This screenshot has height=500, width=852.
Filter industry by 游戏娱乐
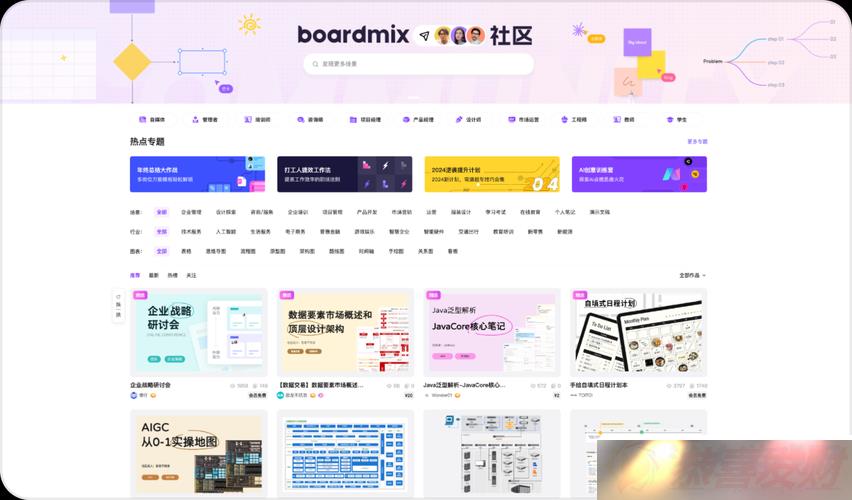pos(365,232)
